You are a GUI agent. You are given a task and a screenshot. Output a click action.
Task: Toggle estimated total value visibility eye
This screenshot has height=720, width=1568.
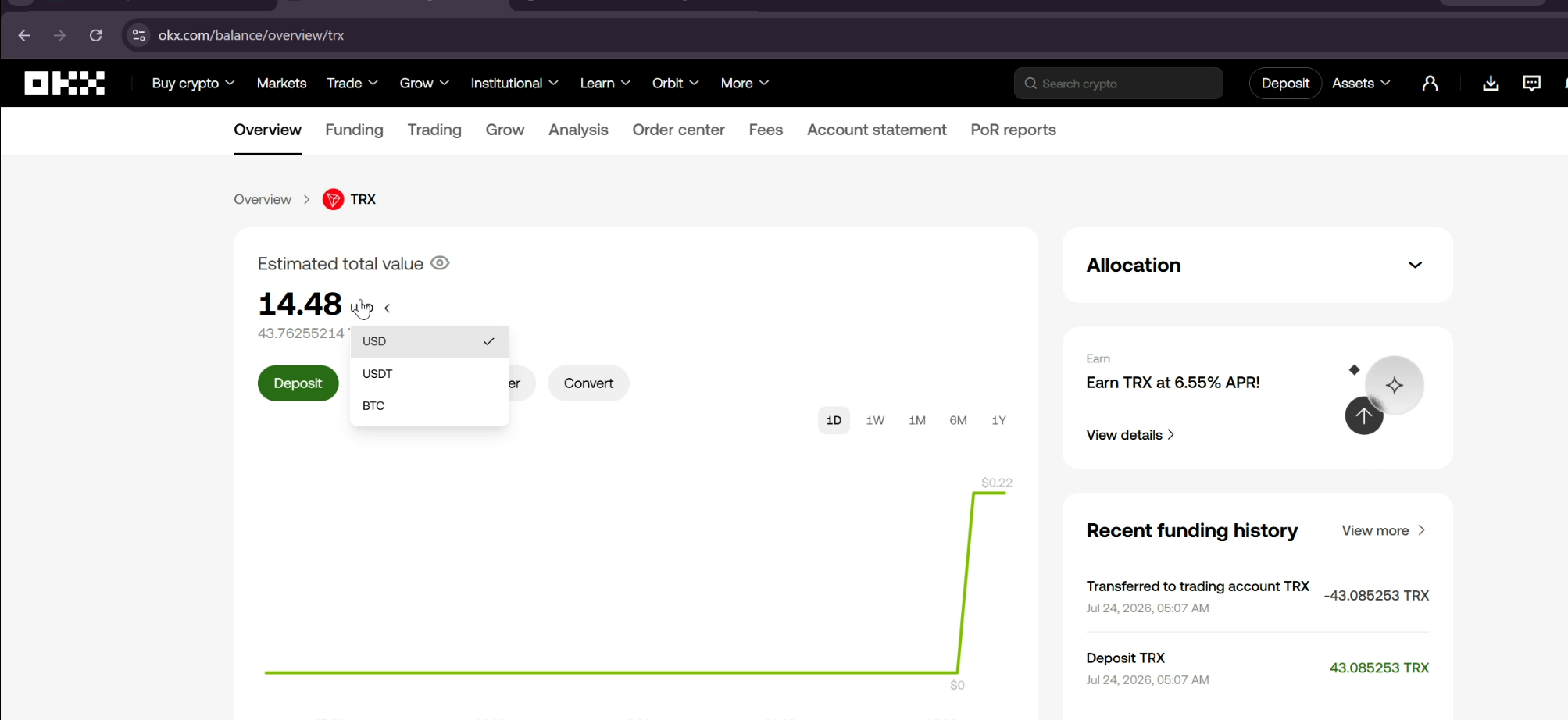(x=440, y=263)
